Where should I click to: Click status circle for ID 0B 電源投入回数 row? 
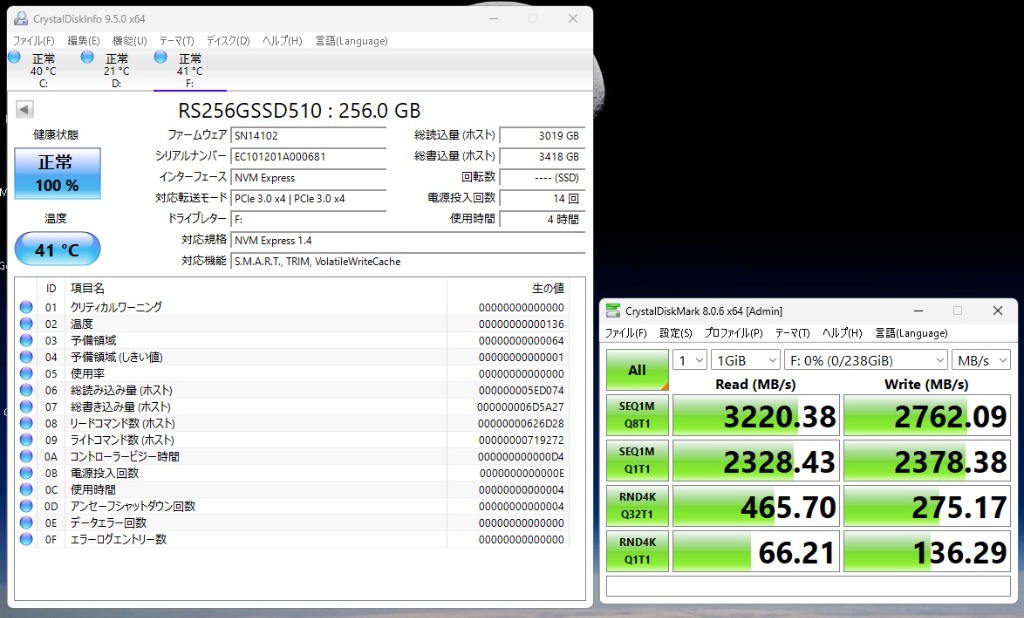[x=26, y=473]
